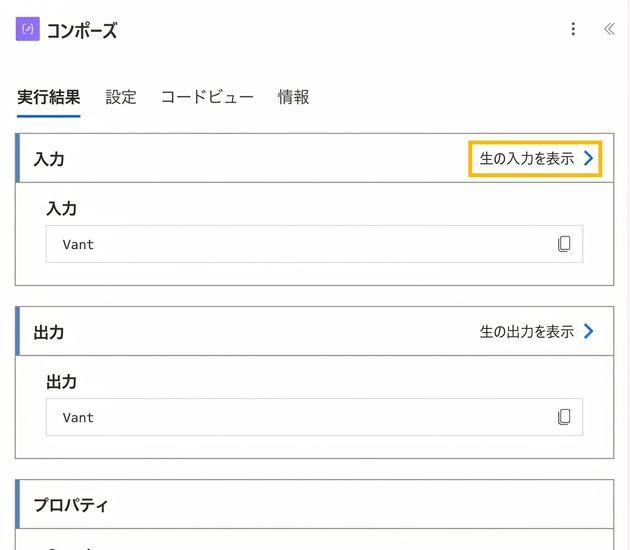
Task: Switch to the 実行結果 tab
Action: 49,97
